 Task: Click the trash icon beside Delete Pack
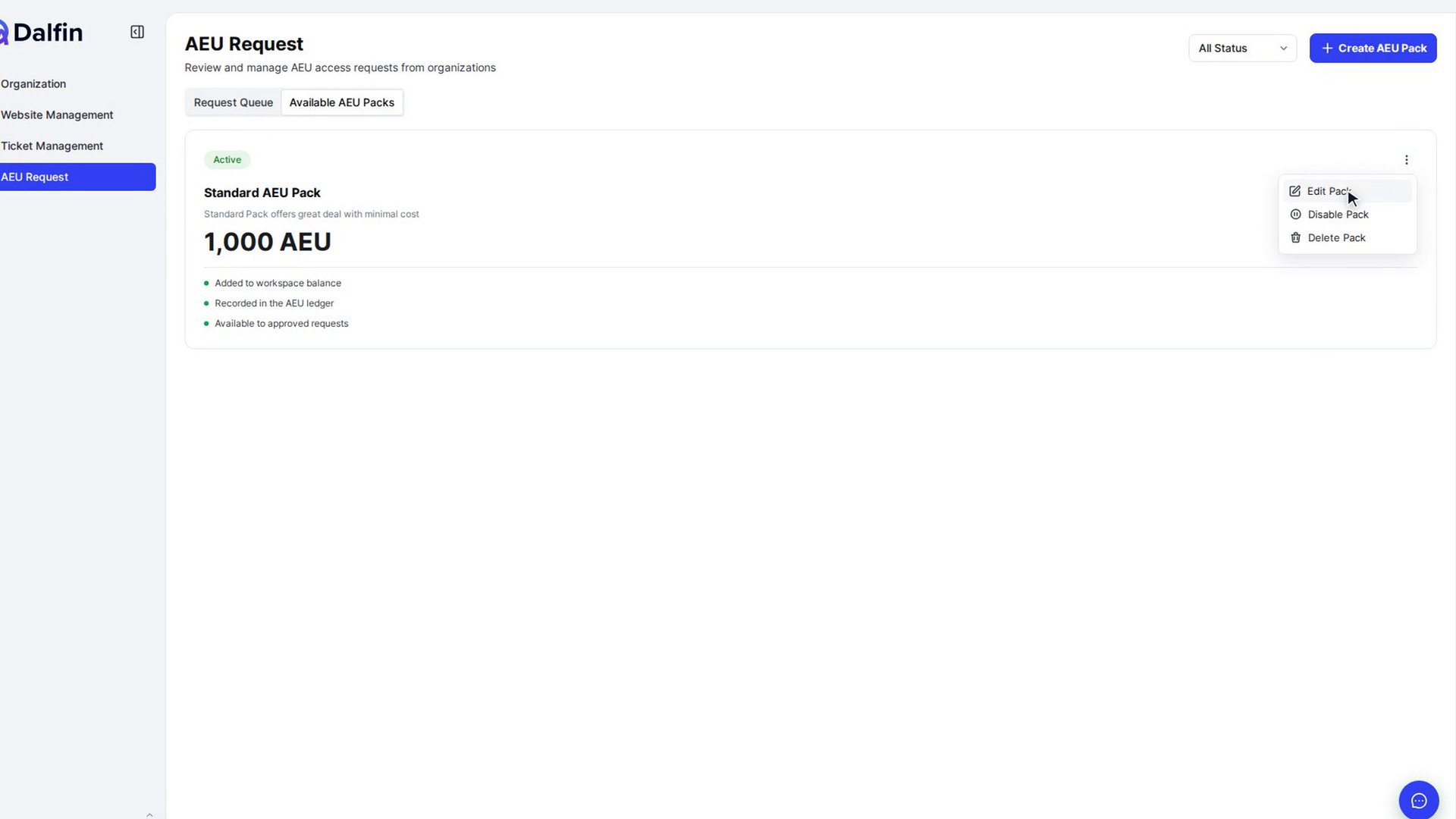[x=1295, y=238]
